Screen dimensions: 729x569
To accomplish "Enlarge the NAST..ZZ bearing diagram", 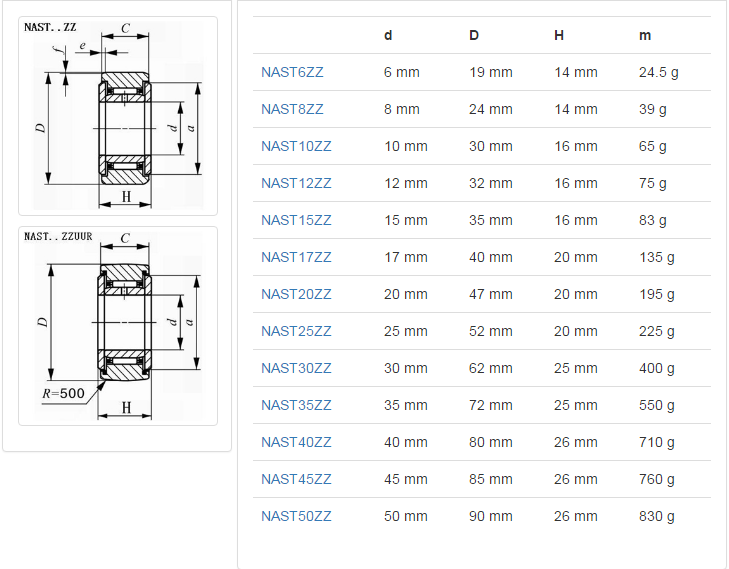I will click(x=118, y=114).
